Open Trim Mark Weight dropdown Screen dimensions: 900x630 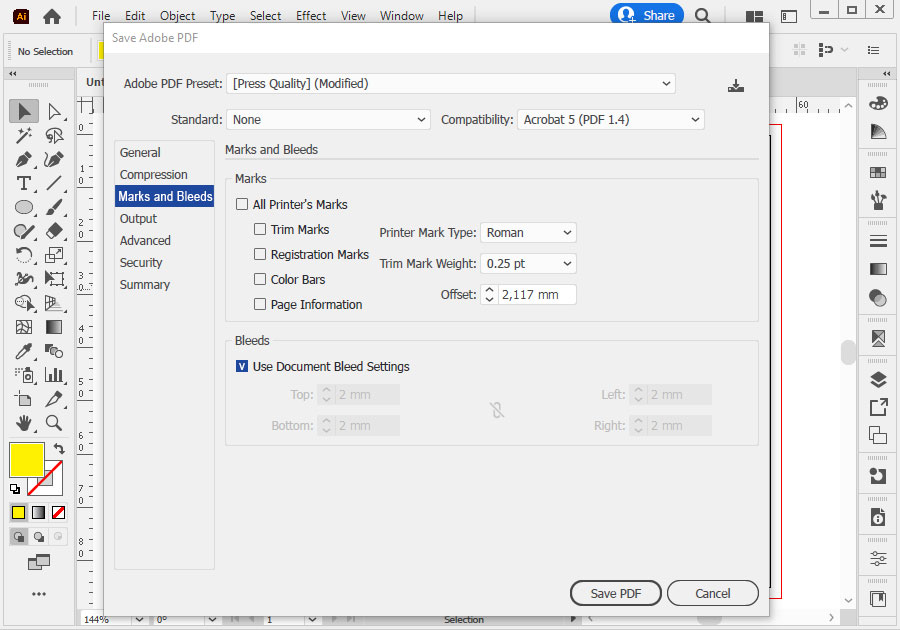click(x=528, y=263)
